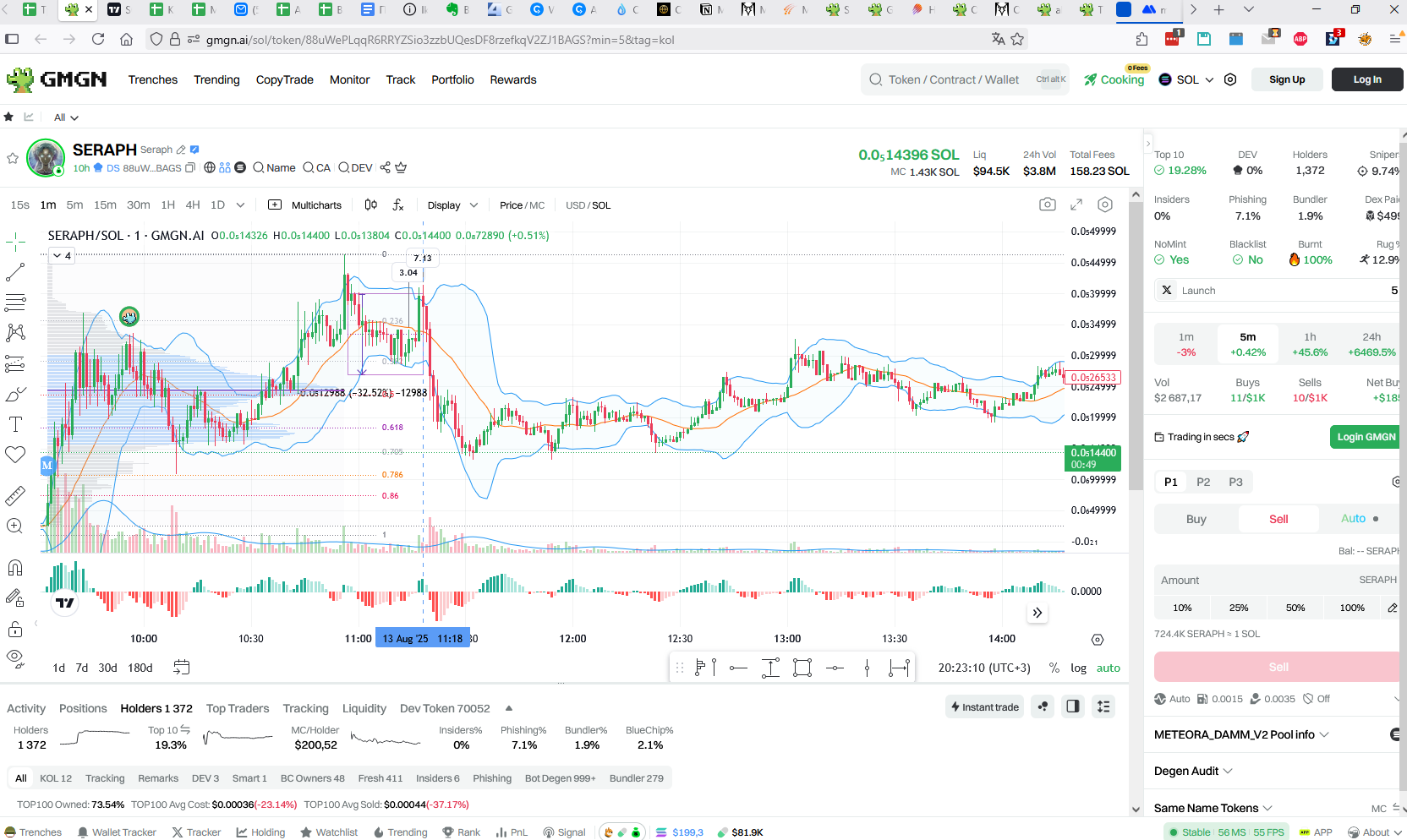Toggle magnet mode on chart sidebar
This screenshot has width=1407, height=840.
click(15, 567)
